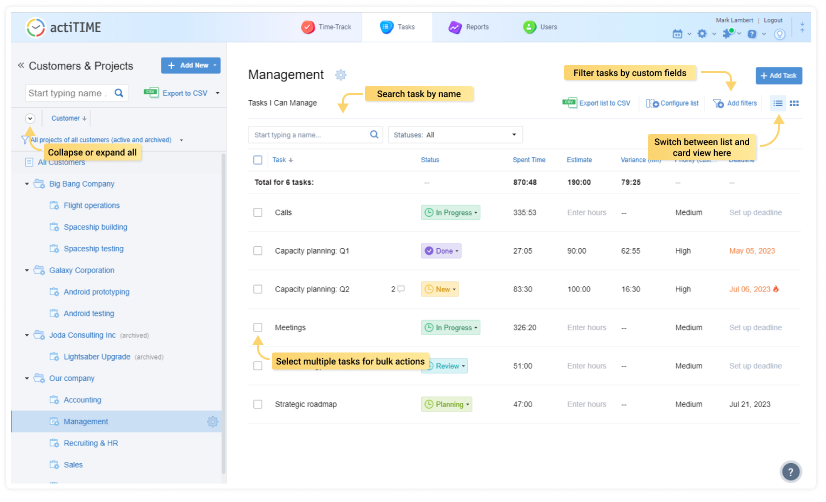Click the location pin icon in top bar

tap(780, 34)
